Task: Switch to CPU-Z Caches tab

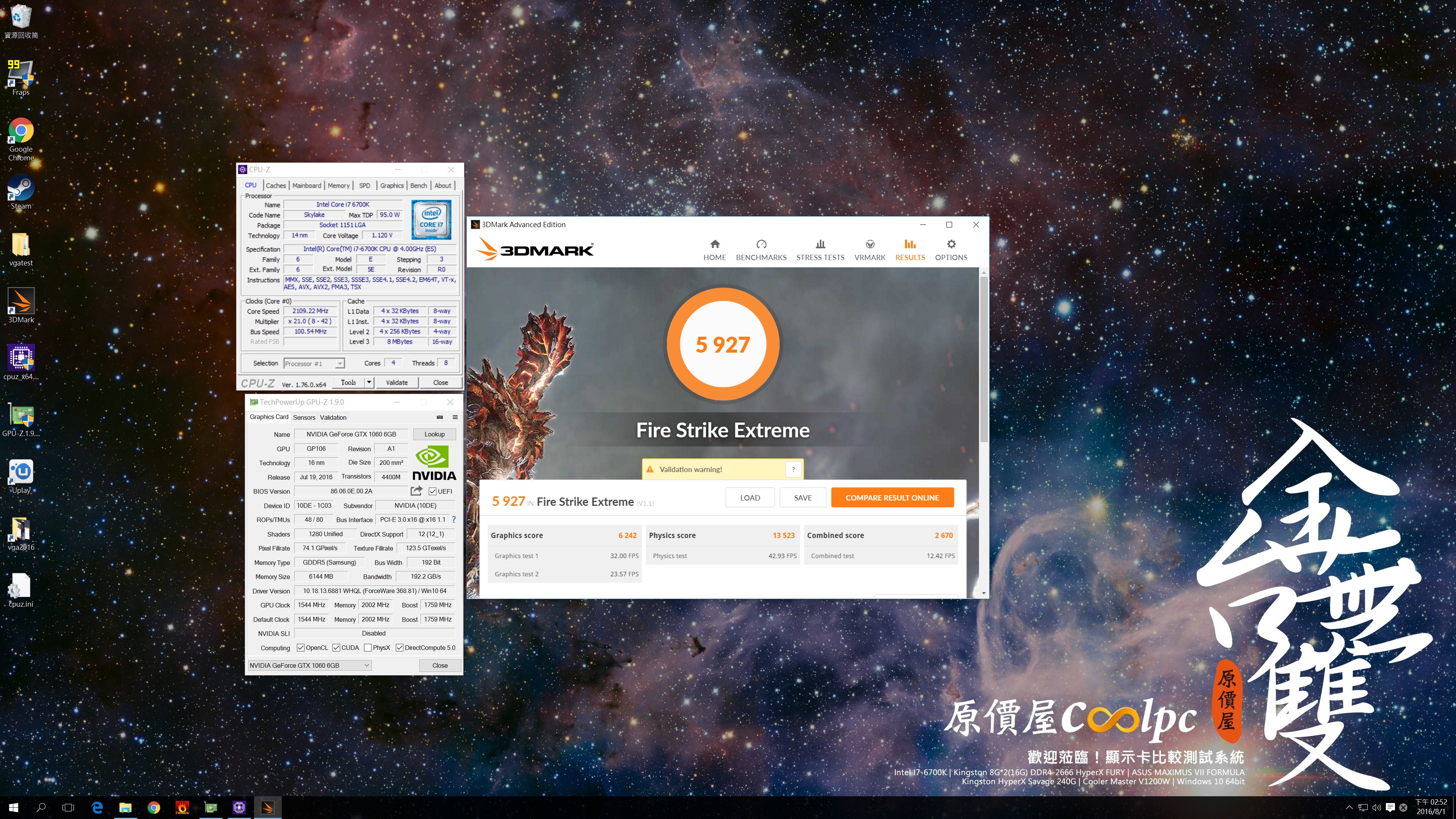Action: click(276, 185)
